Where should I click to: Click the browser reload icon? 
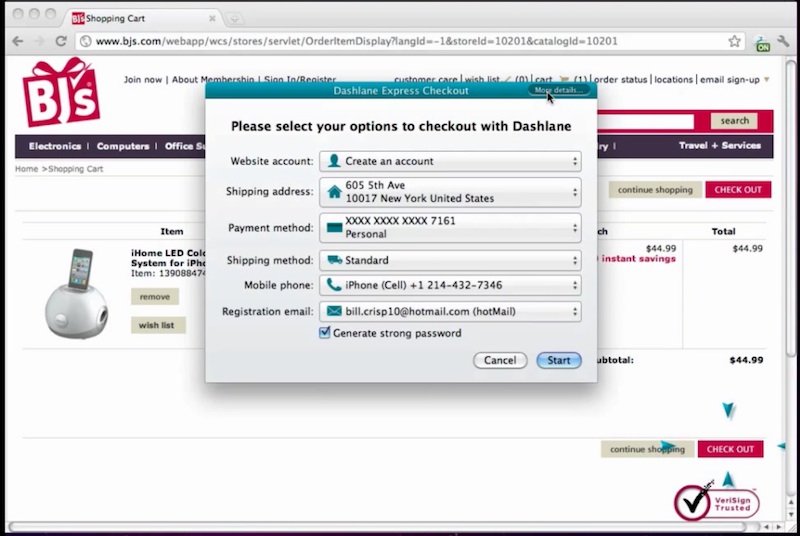point(61,41)
